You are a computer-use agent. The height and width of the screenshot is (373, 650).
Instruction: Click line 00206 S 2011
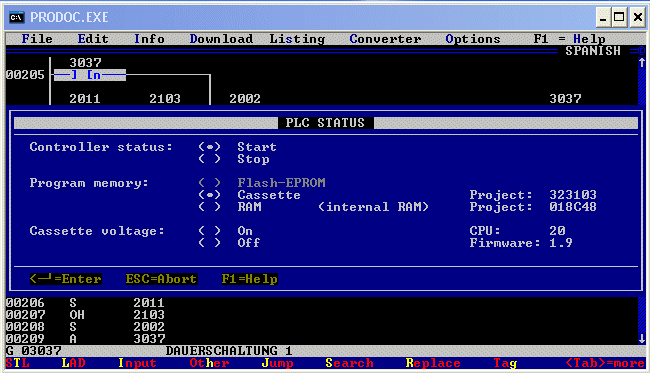pos(85,303)
